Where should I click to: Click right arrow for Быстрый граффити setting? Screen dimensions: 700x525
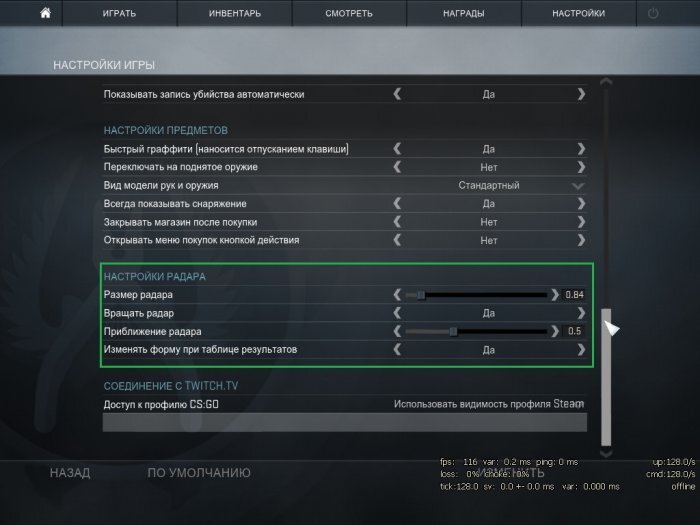581,149
